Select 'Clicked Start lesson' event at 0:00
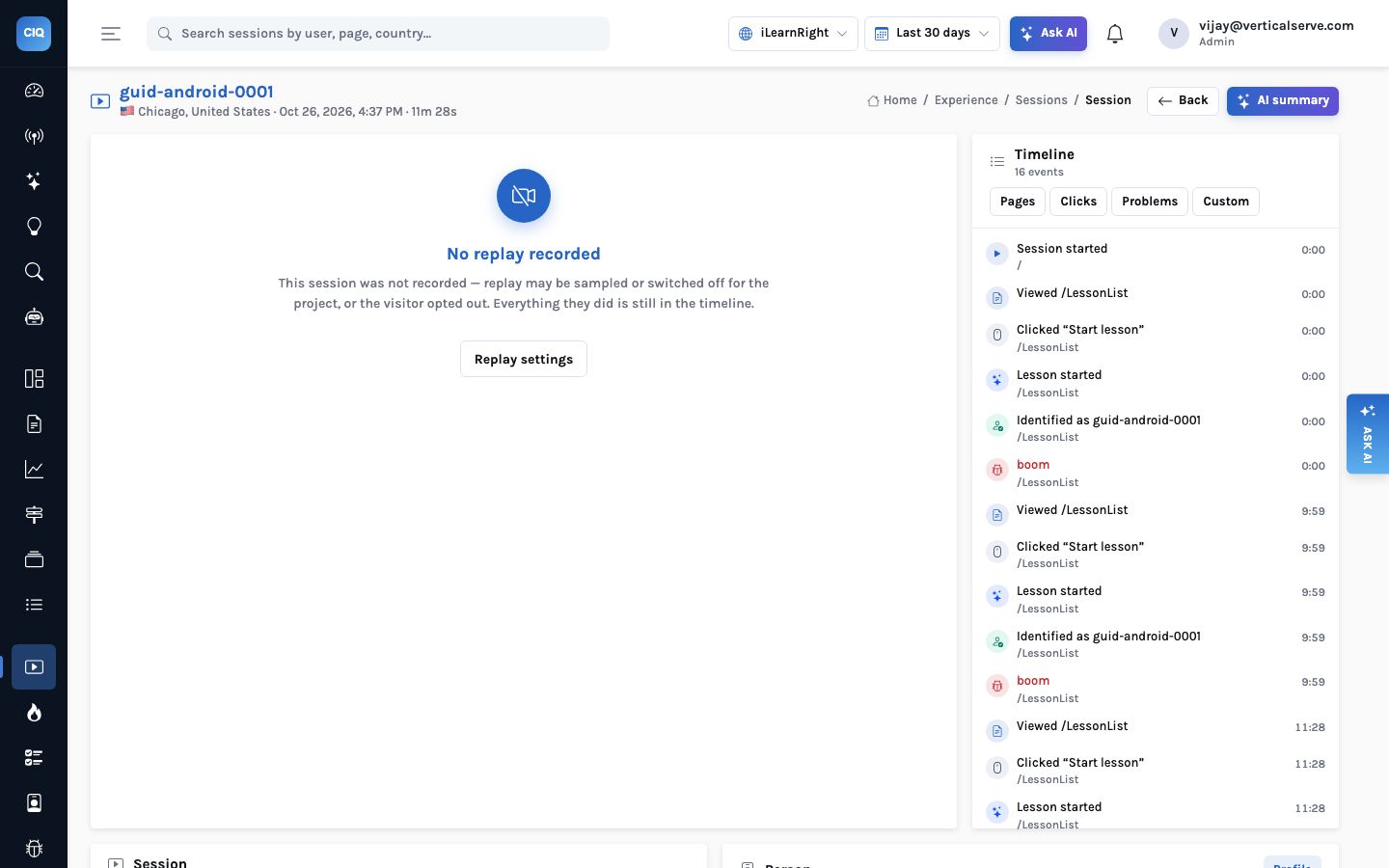This screenshot has width=1389, height=868. pos(1156,338)
